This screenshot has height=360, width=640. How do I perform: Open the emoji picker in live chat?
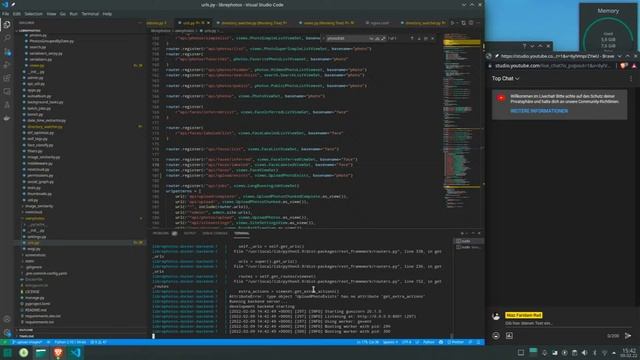click(496, 336)
